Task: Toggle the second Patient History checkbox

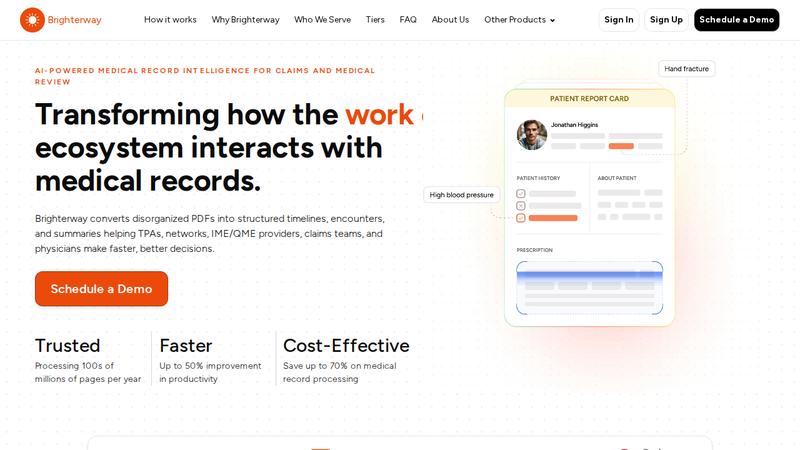Action: (x=520, y=206)
